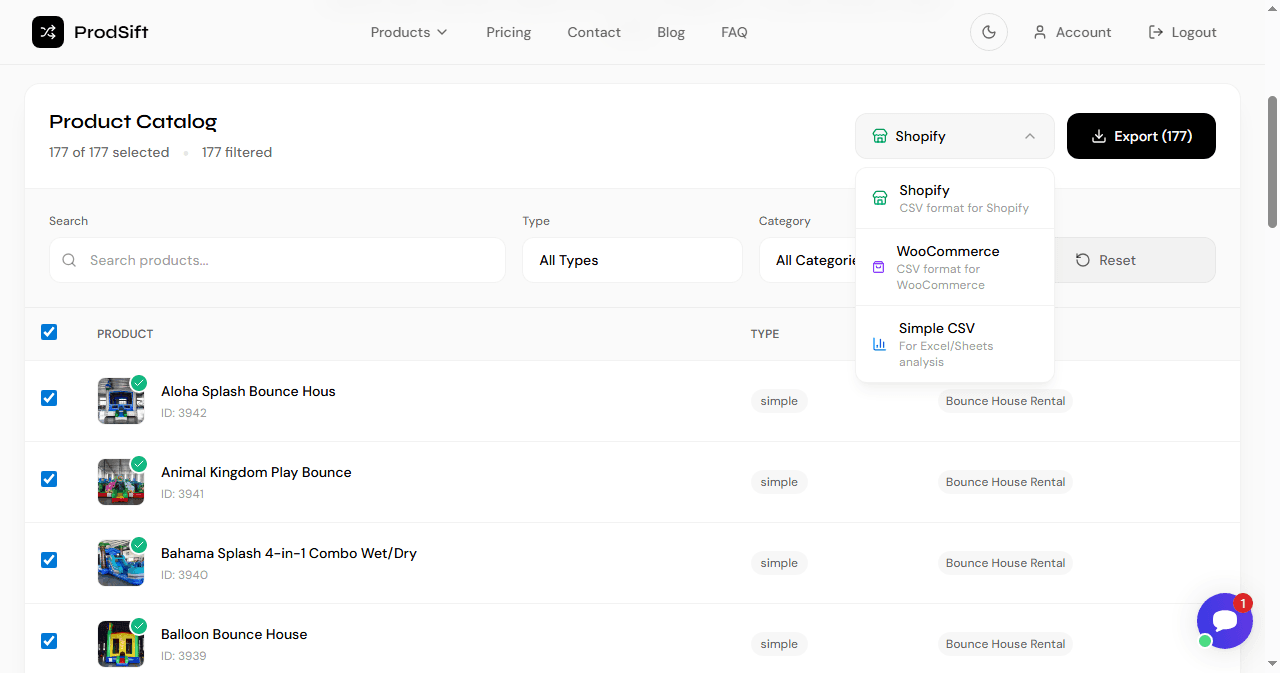This screenshot has width=1280, height=673.
Task: Click the Search products input field
Action: point(277,260)
